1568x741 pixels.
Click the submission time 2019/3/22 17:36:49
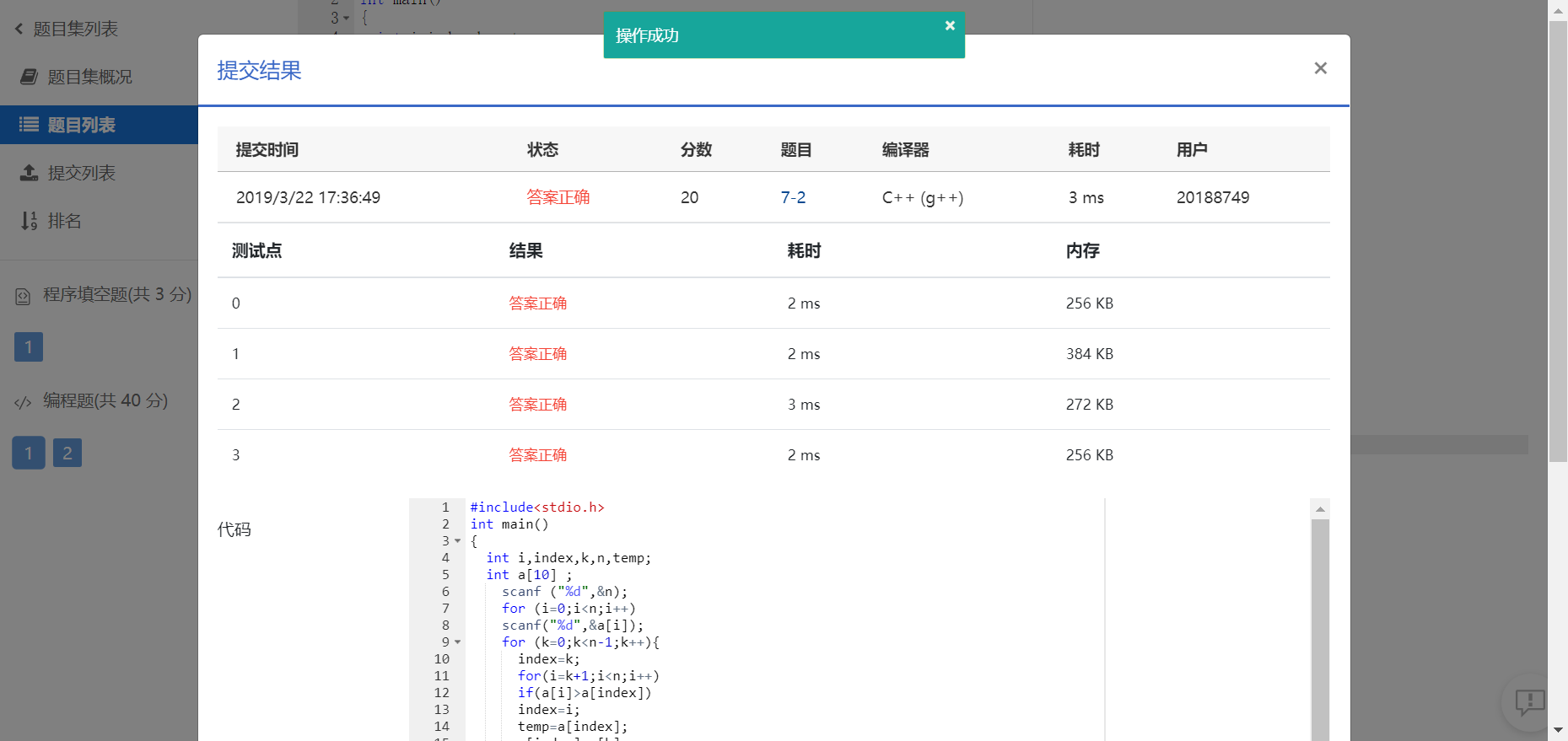pyautogui.click(x=308, y=197)
